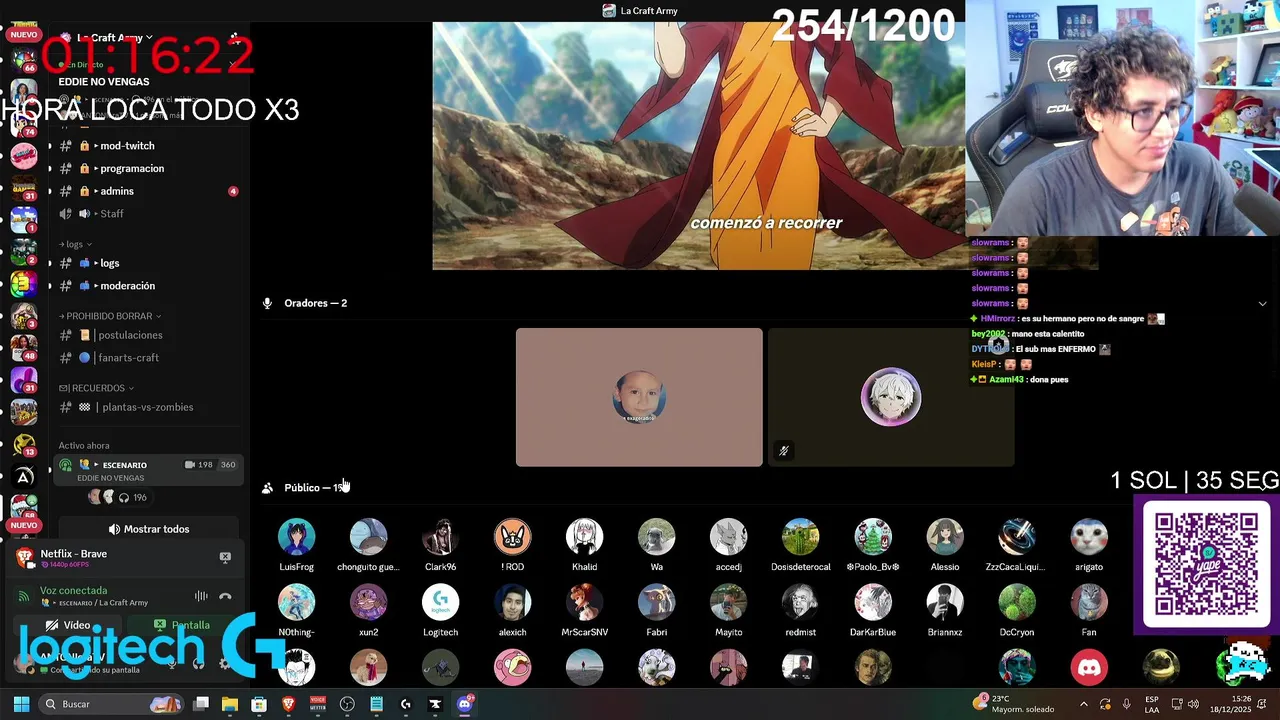The height and width of the screenshot is (720, 1280).
Task: Open Brave browser from taskbar
Action: tap(288, 704)
